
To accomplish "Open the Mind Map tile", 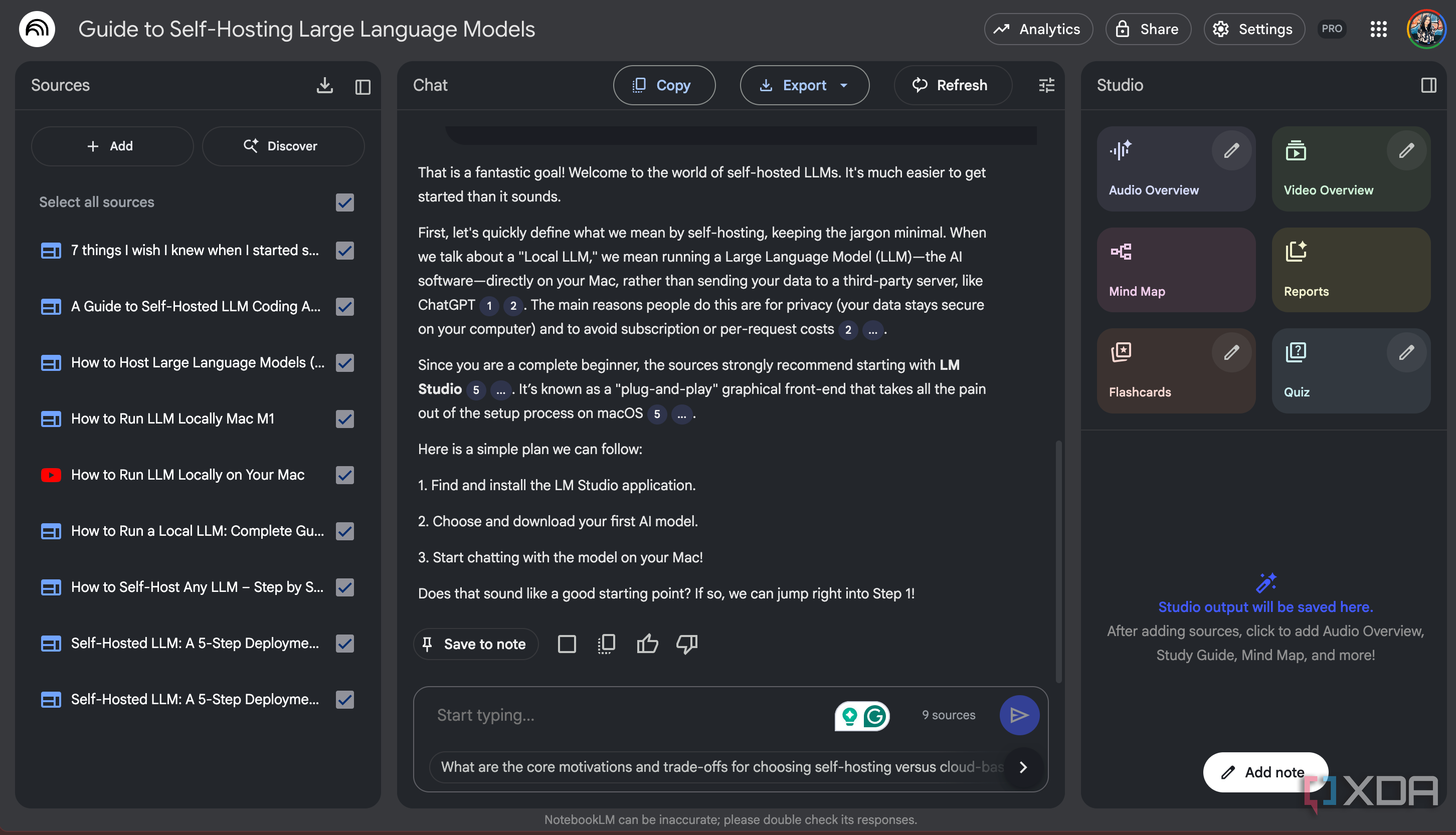I will click(x=1176, y=270).
